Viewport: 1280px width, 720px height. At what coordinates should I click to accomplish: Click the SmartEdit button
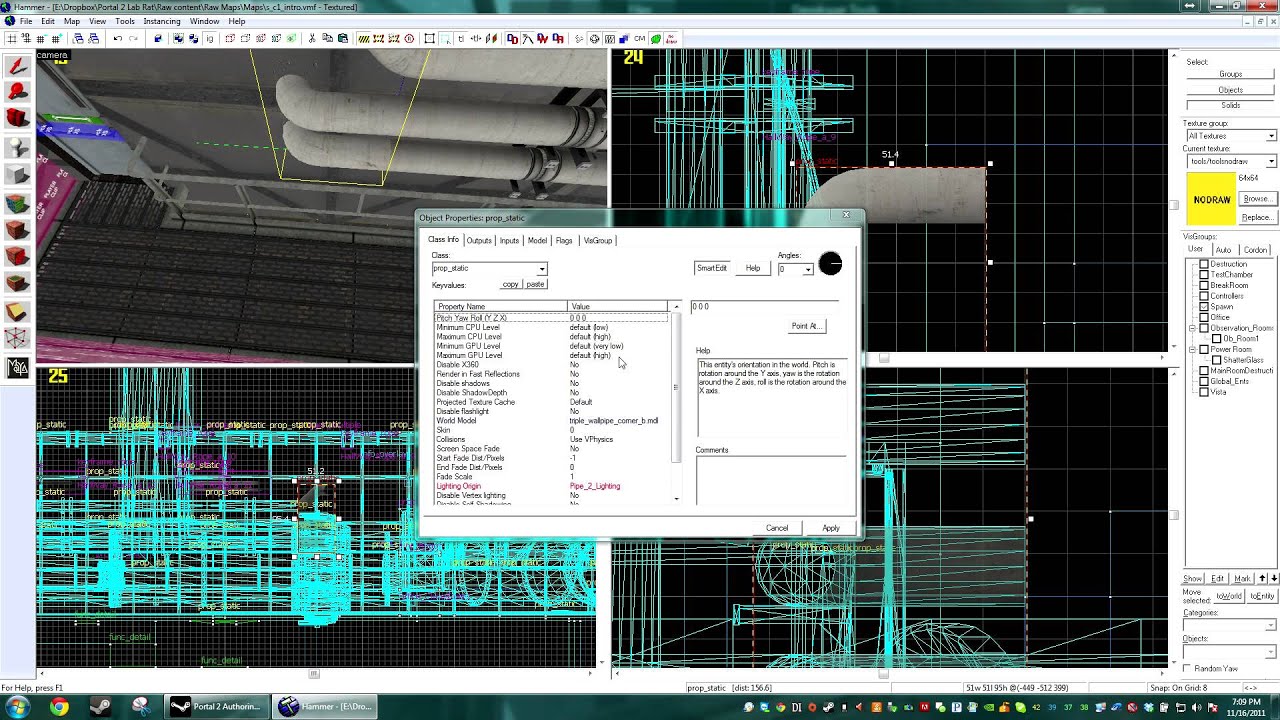[712, 268]
